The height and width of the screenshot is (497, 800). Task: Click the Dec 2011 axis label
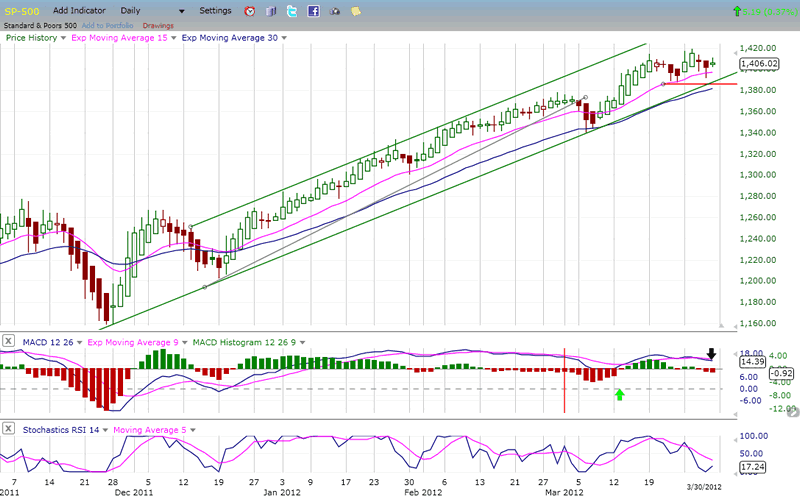coord(134,492)
